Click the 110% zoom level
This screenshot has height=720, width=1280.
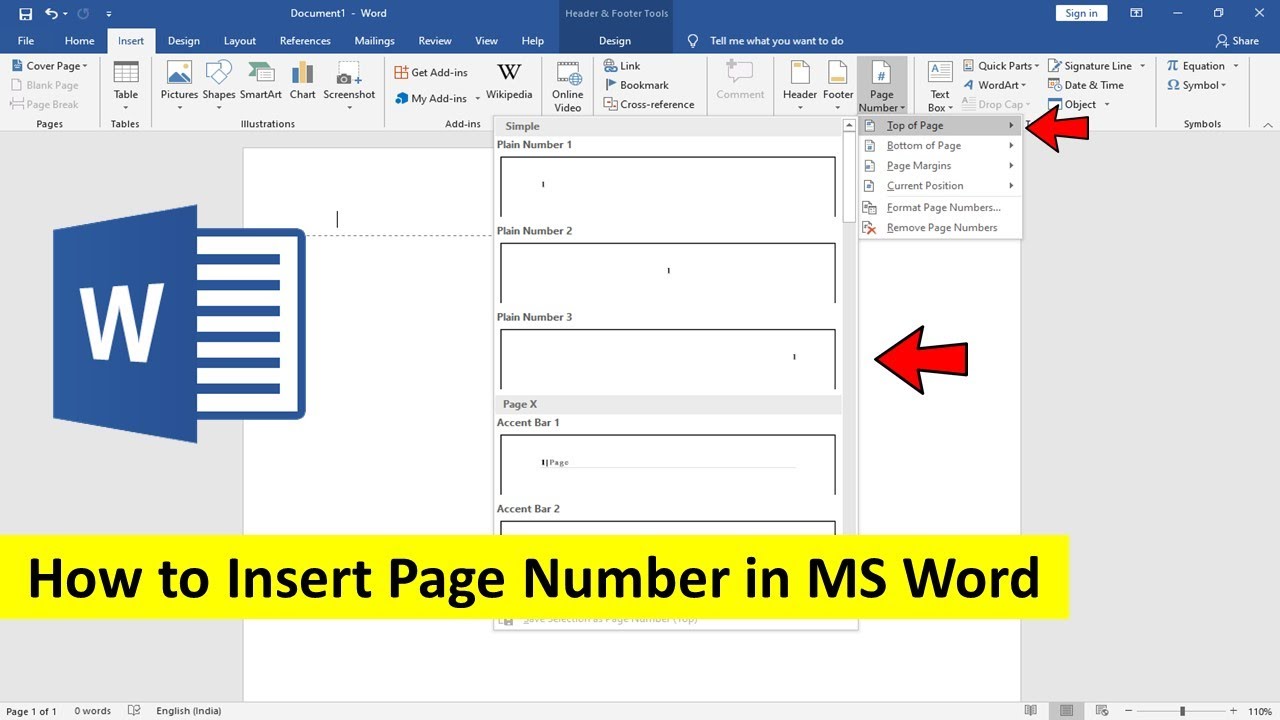click(1259, 711)
